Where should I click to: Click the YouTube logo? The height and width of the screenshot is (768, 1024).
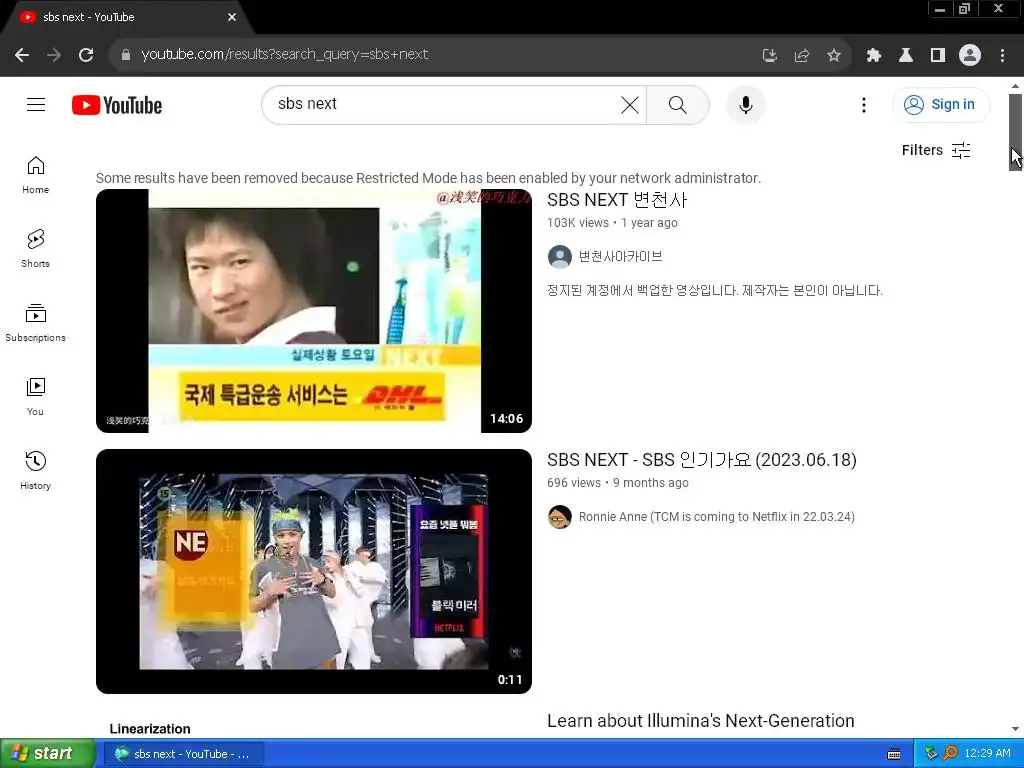(117, 105)
